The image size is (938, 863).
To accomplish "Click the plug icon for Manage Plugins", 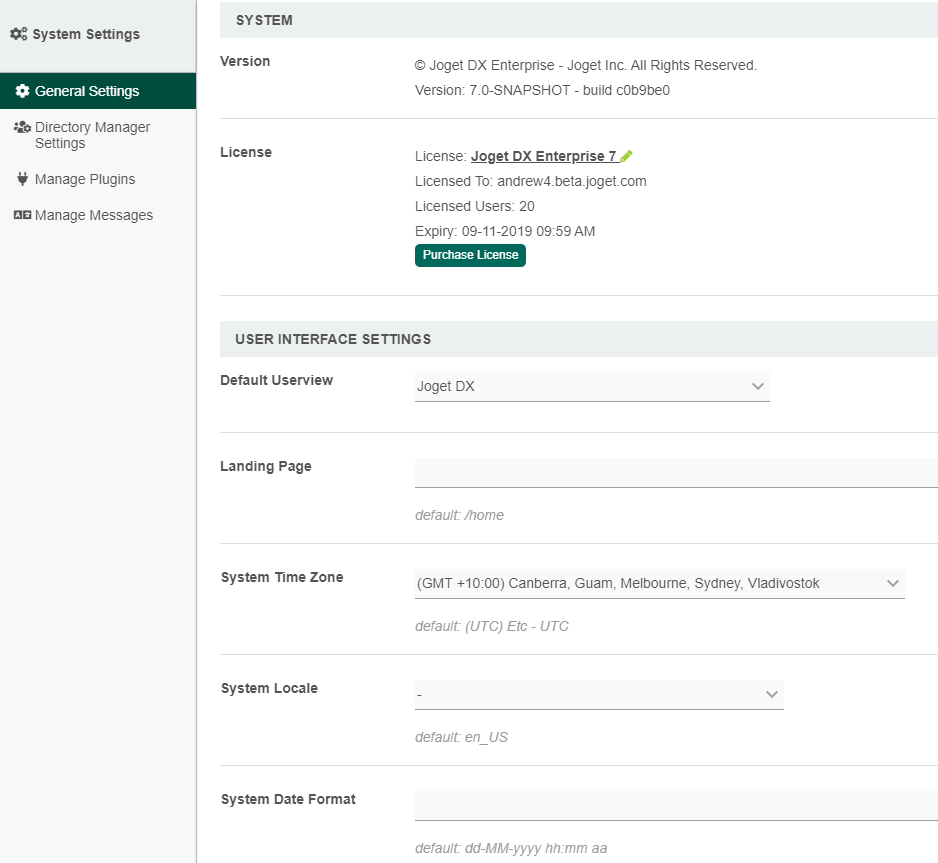I will tap(22, 179).
